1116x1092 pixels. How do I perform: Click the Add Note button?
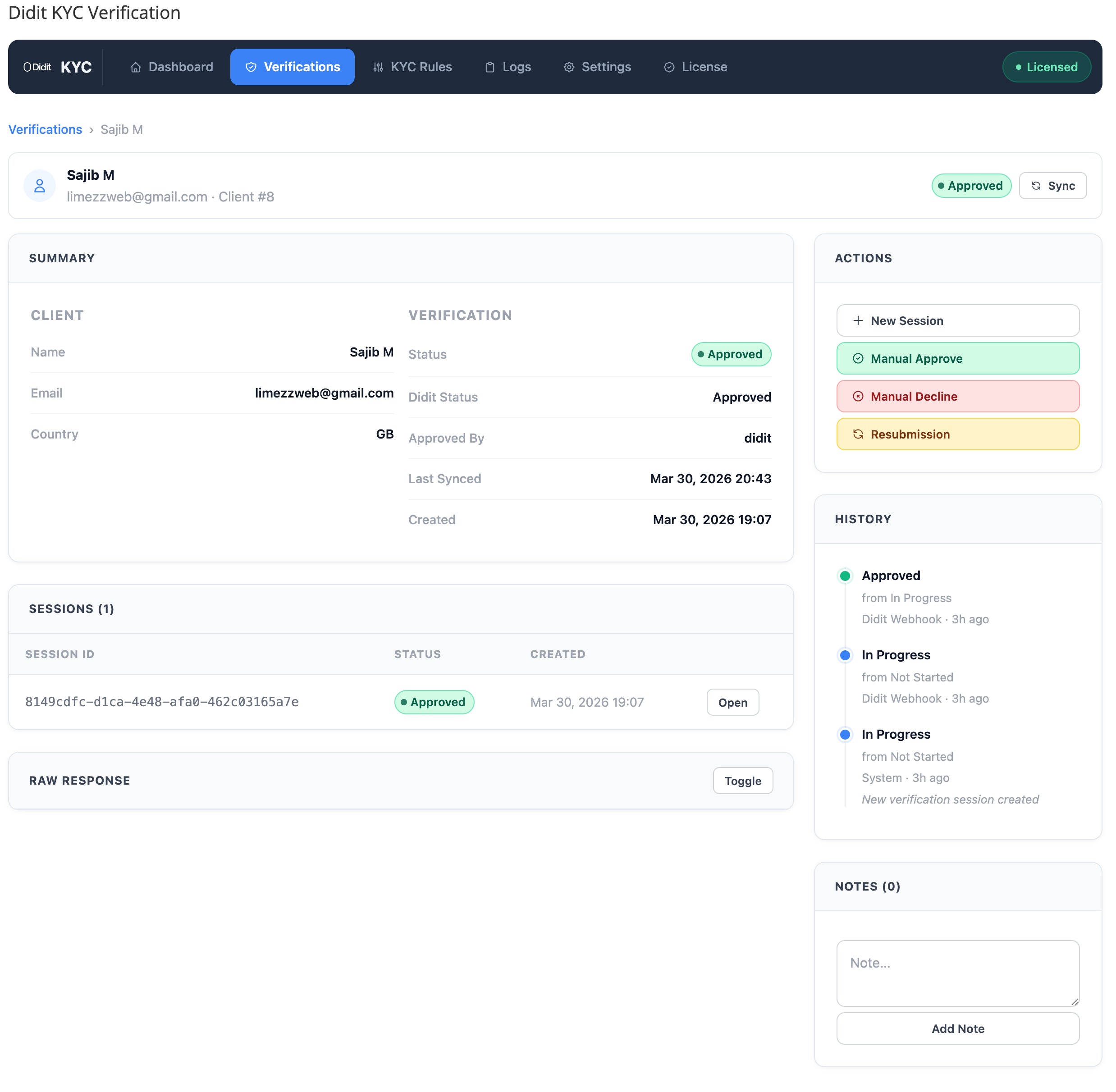tap(957, 1028)
